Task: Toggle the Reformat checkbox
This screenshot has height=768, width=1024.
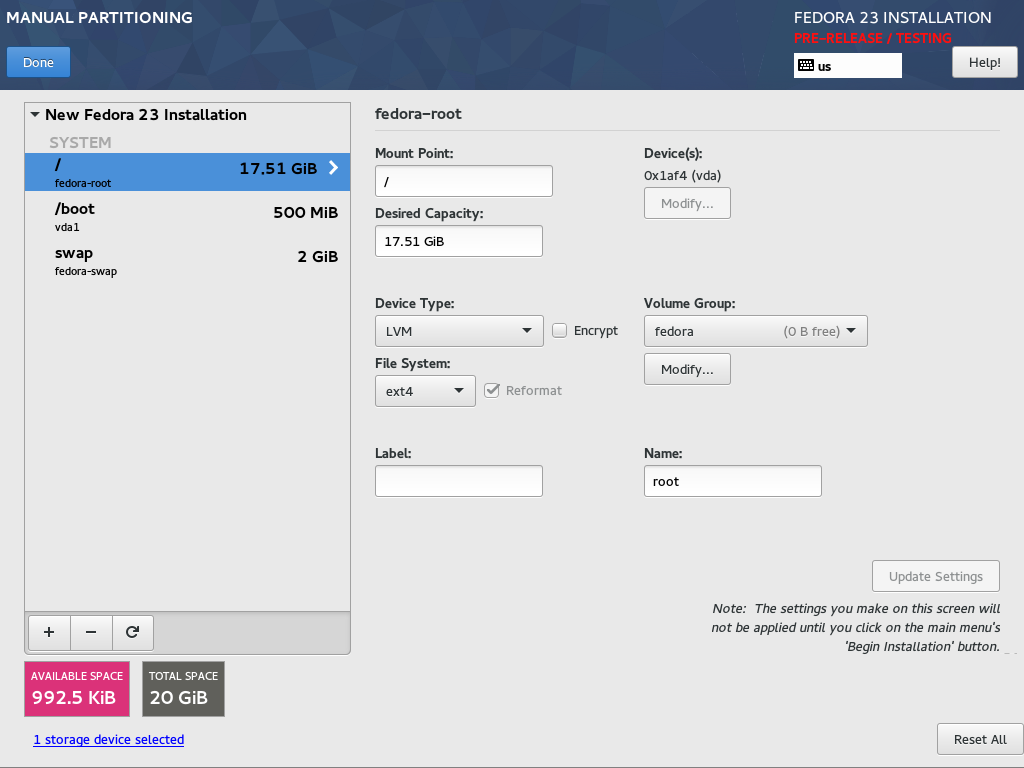Action: (x=492, y=391)
